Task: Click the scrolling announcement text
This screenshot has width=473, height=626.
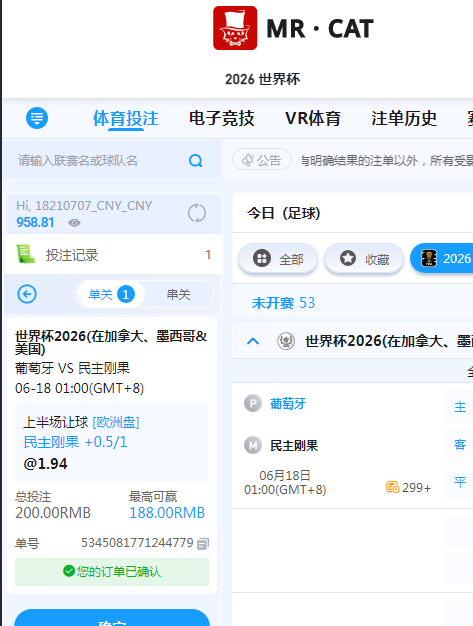Action: pos(386,160)
